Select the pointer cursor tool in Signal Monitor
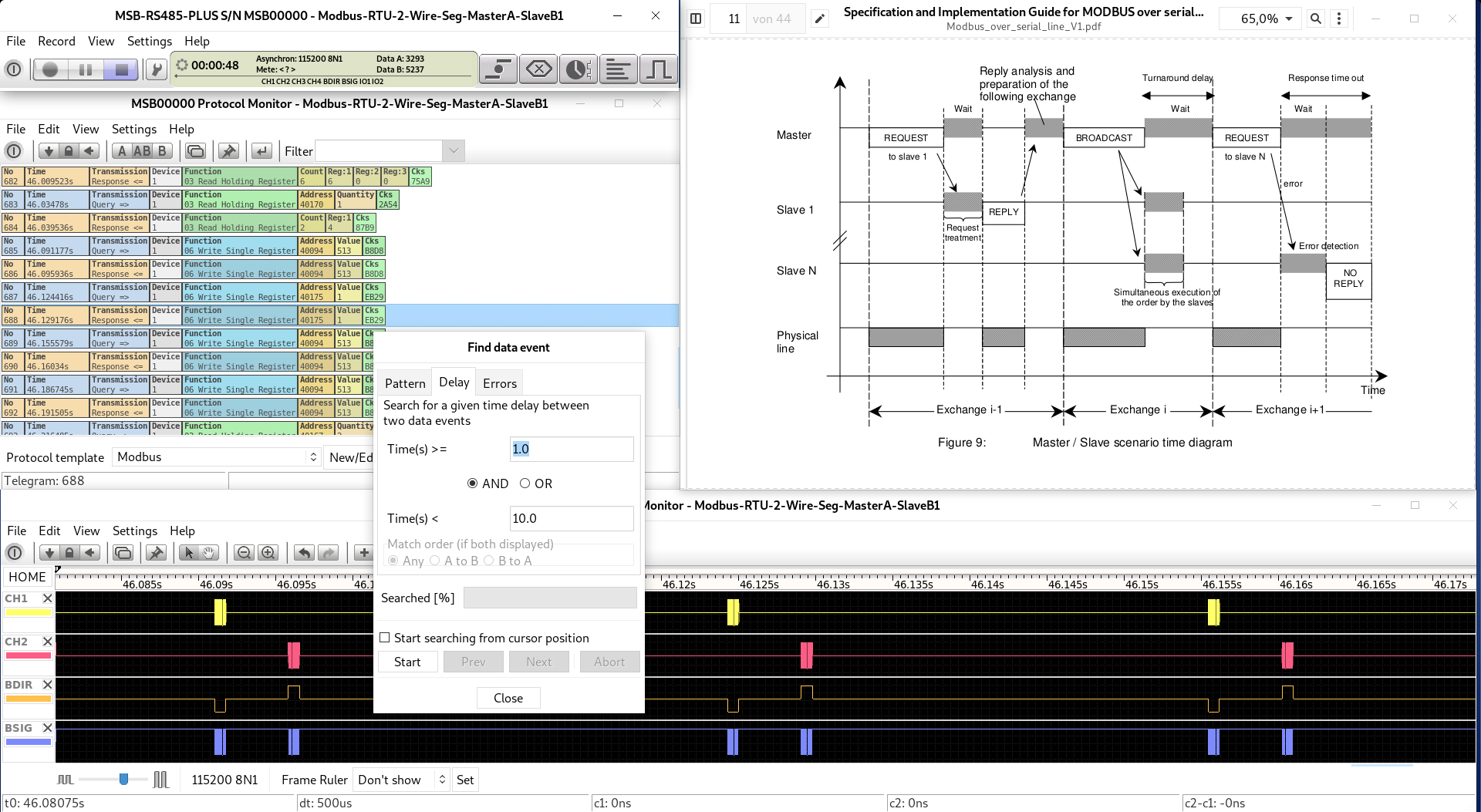Screen dimensions: 1481x812 tap(189, 553)
